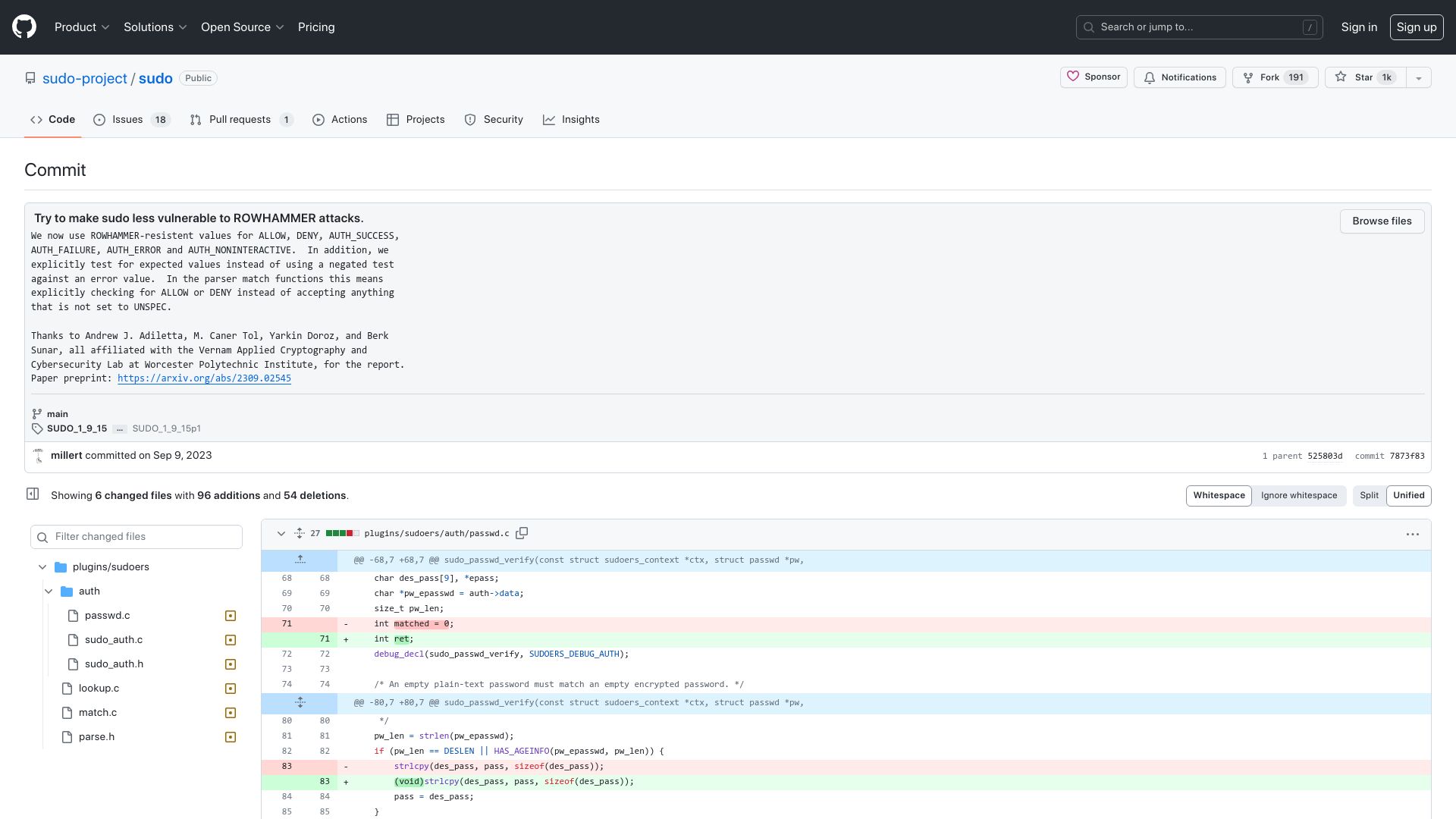This screenshot has width=1456, height=819.
Task: Expand lines between hunks at line 80
Action: click(x=300, y=703)
